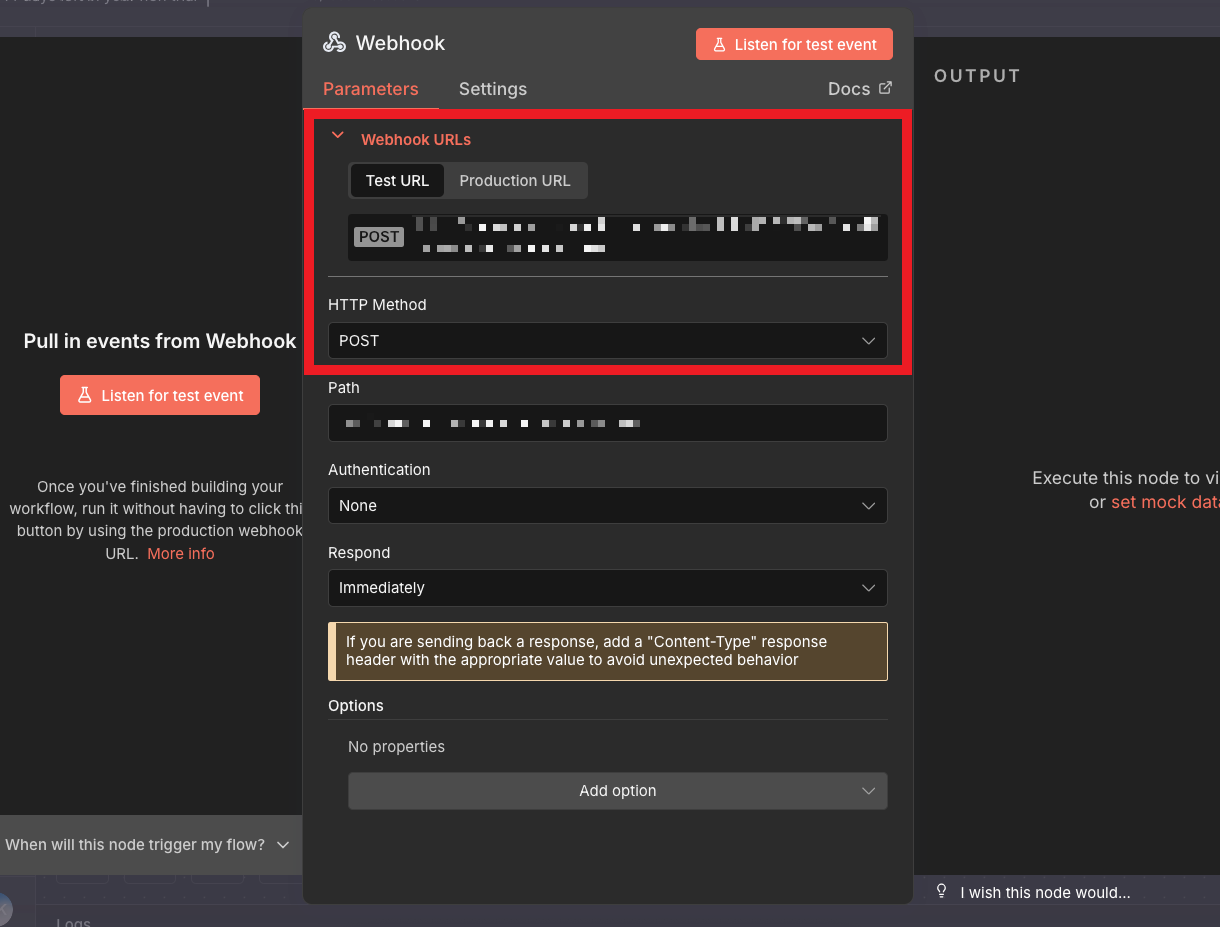Click the No properties text under Options
1220x927 pixels.
[396, 747]
